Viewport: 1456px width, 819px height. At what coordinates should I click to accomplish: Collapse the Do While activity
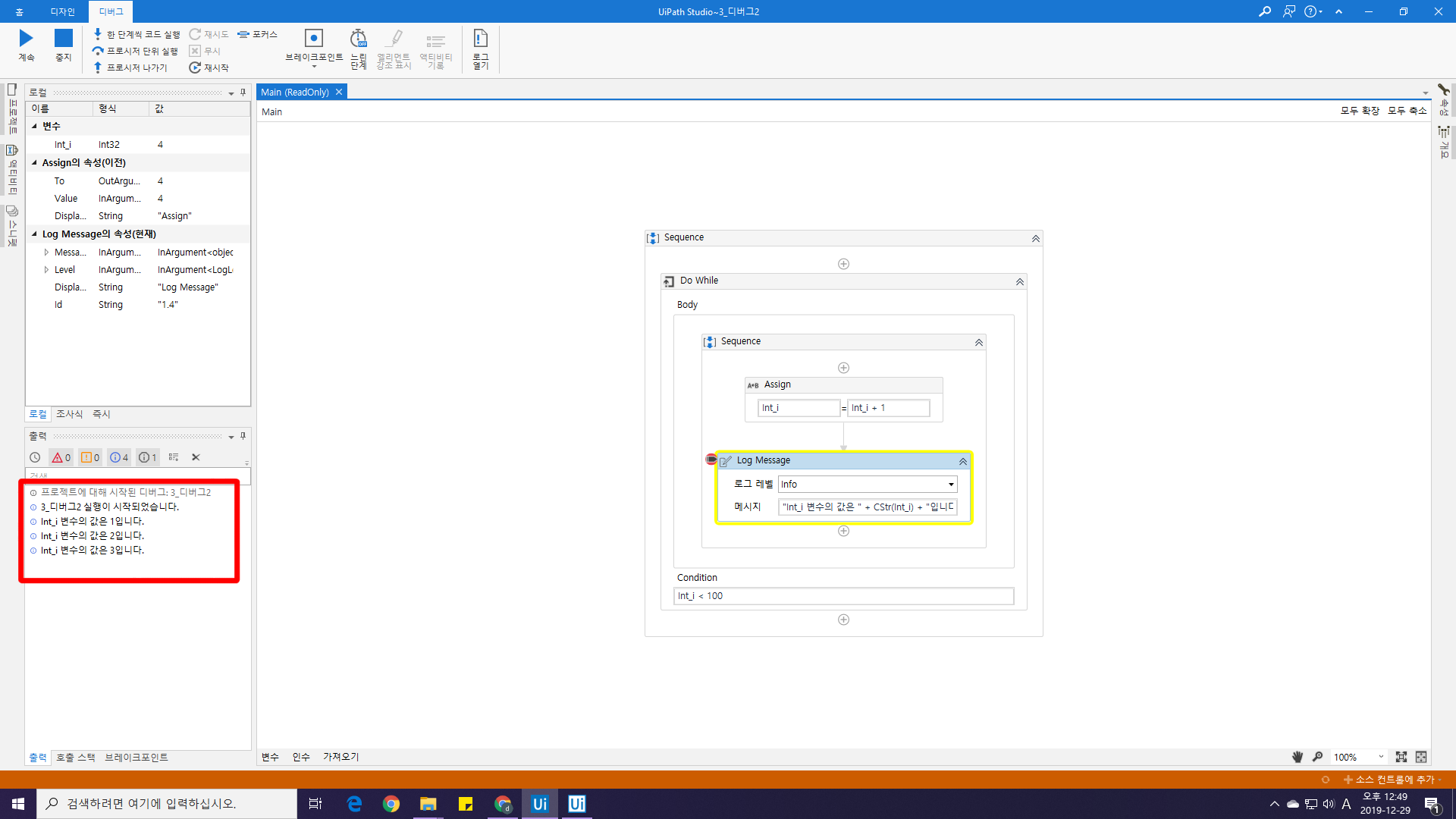(x=1020, y=281)
